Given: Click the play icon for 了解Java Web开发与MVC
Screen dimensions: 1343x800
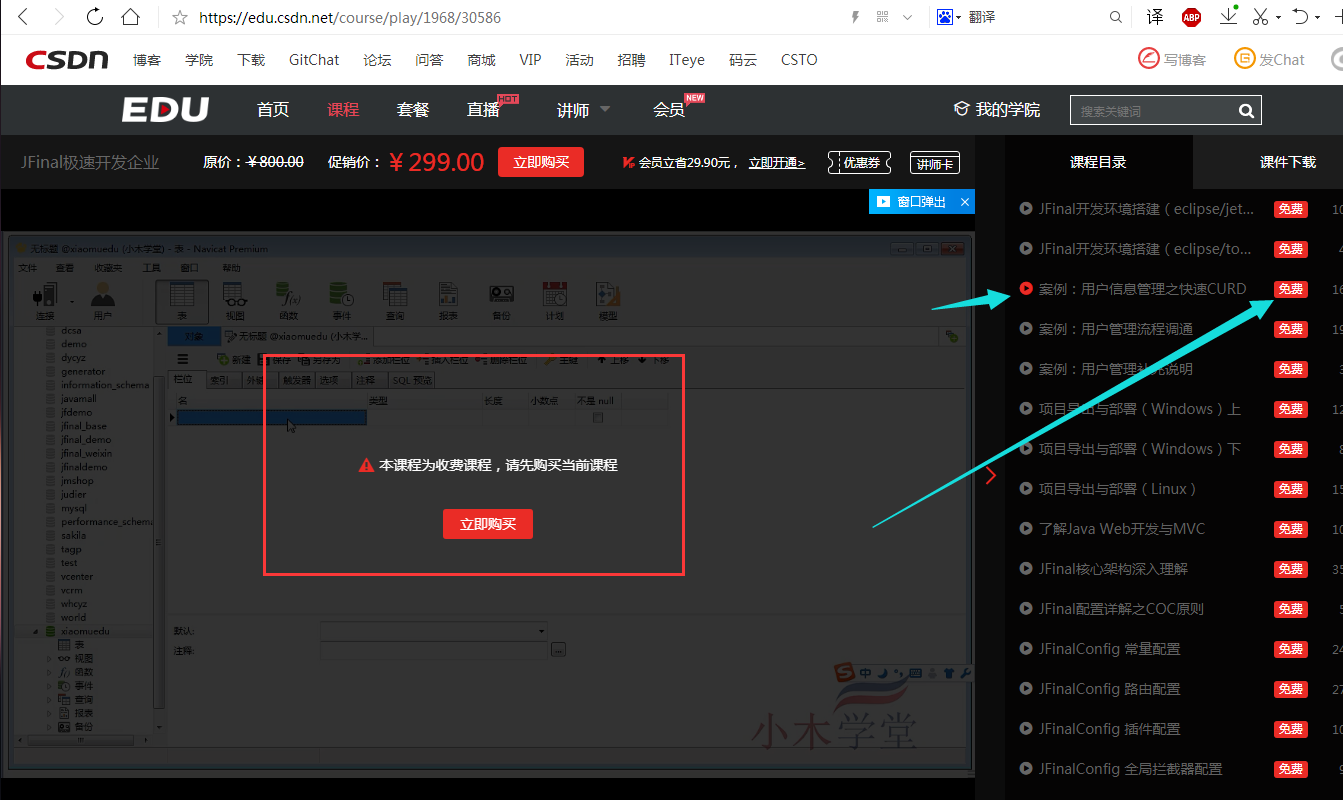Looking at the screenshot, I should [x=1026, y=529].
